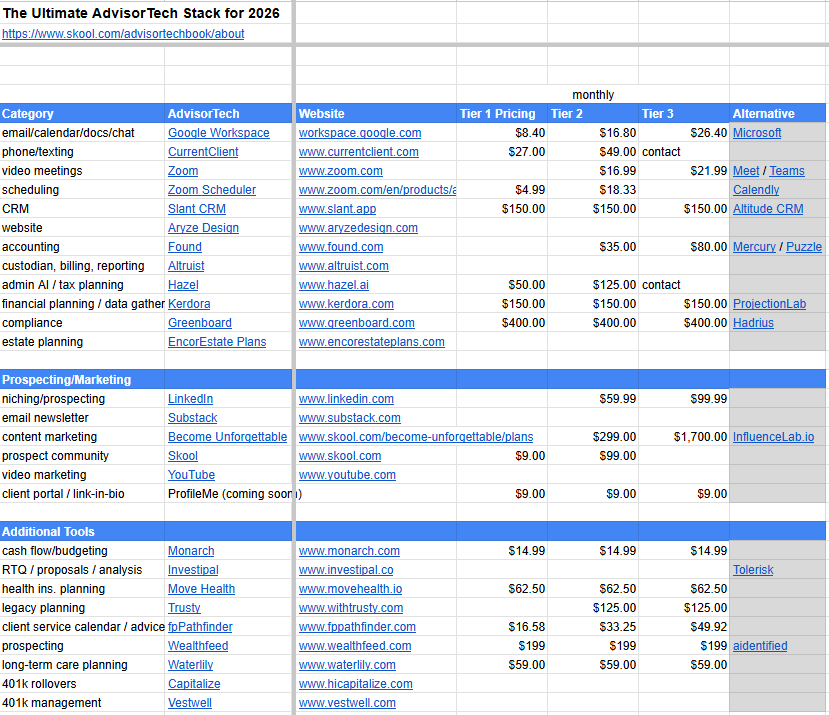
Task: Open the Vestwell link
Action: click(x=190, y=703)
